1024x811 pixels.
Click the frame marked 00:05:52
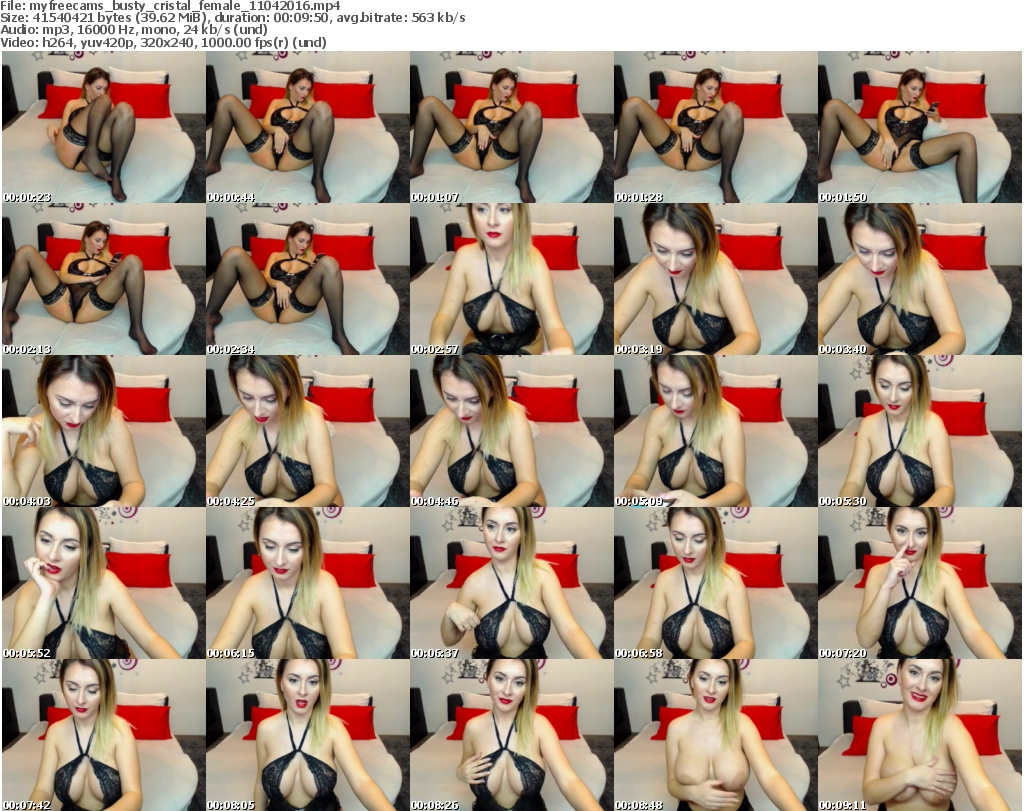(x=103, y=584)
